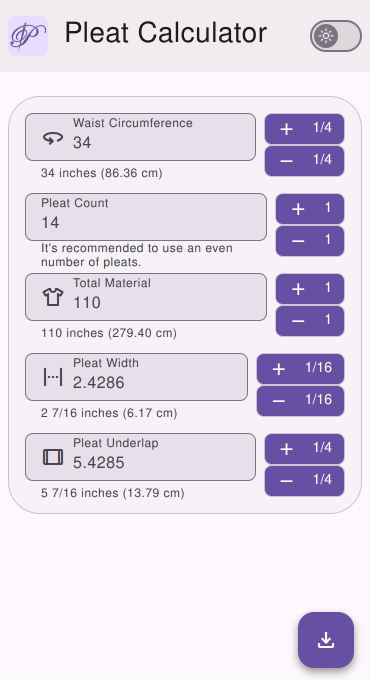Screen dimensions: 370x680
Task: Increase Pleat Width by 1/16
Action: click(301, 369)
